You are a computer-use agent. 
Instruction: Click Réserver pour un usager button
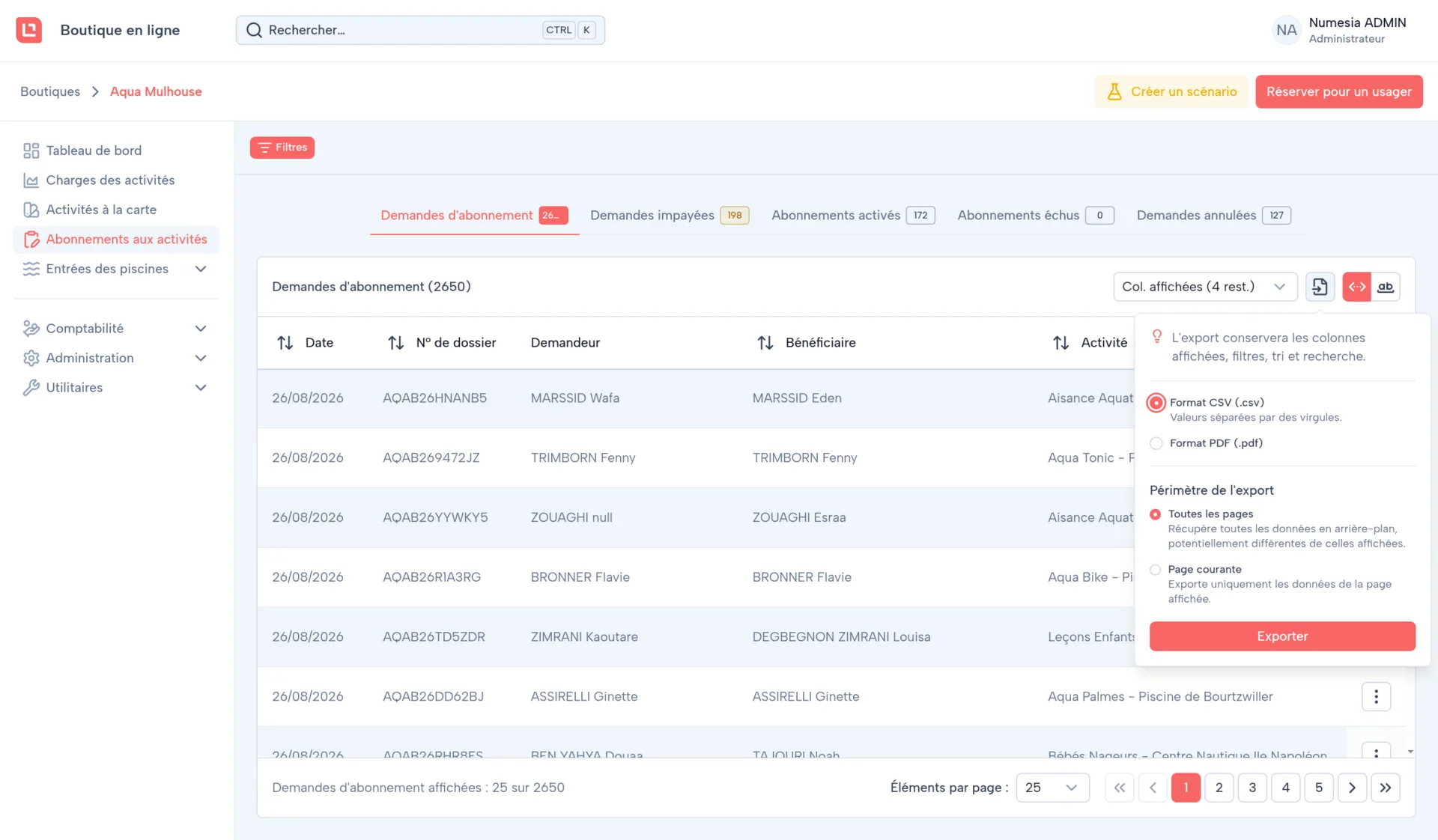click(x=1338, y=91)
